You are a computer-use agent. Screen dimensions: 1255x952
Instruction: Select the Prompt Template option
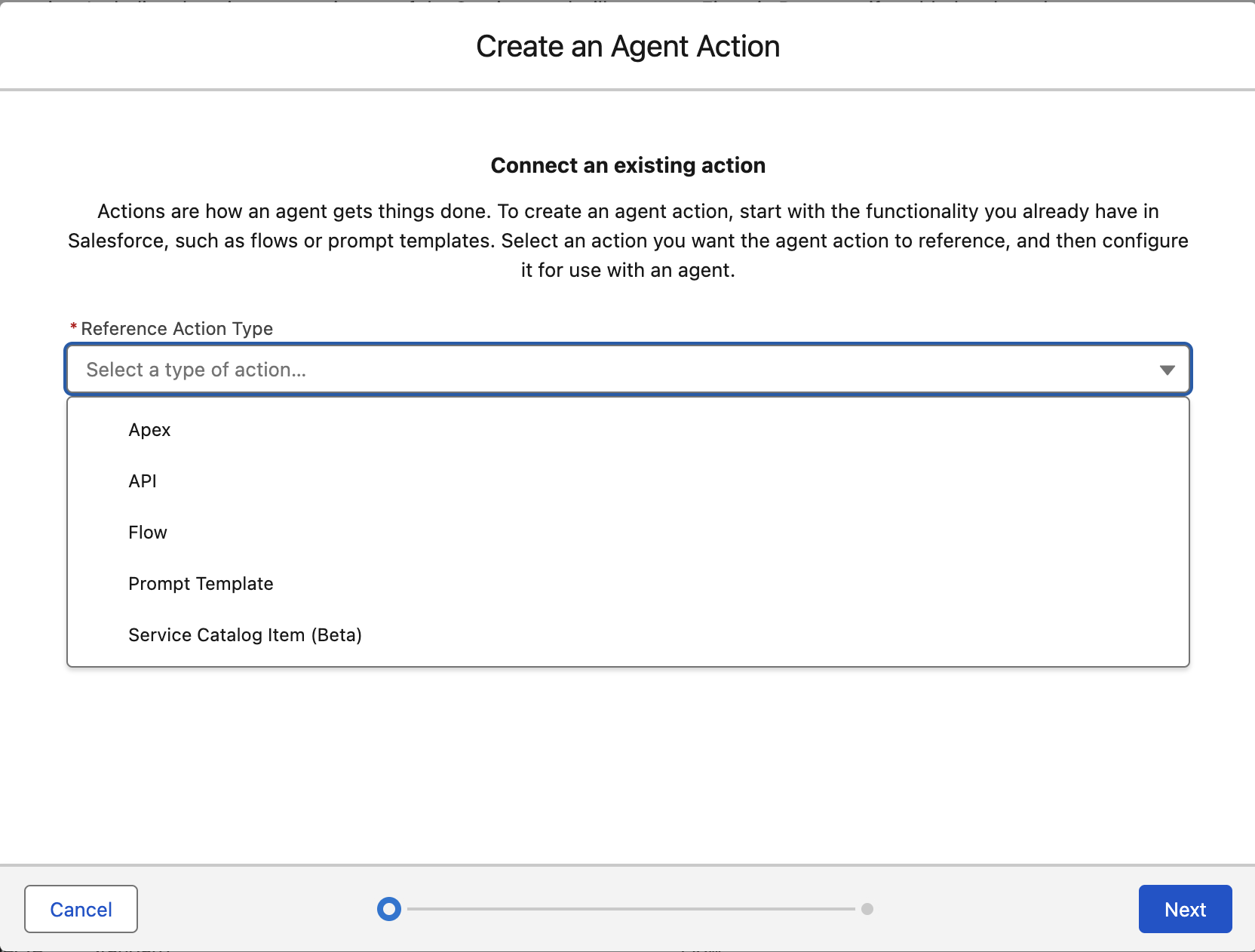(201, 584)
